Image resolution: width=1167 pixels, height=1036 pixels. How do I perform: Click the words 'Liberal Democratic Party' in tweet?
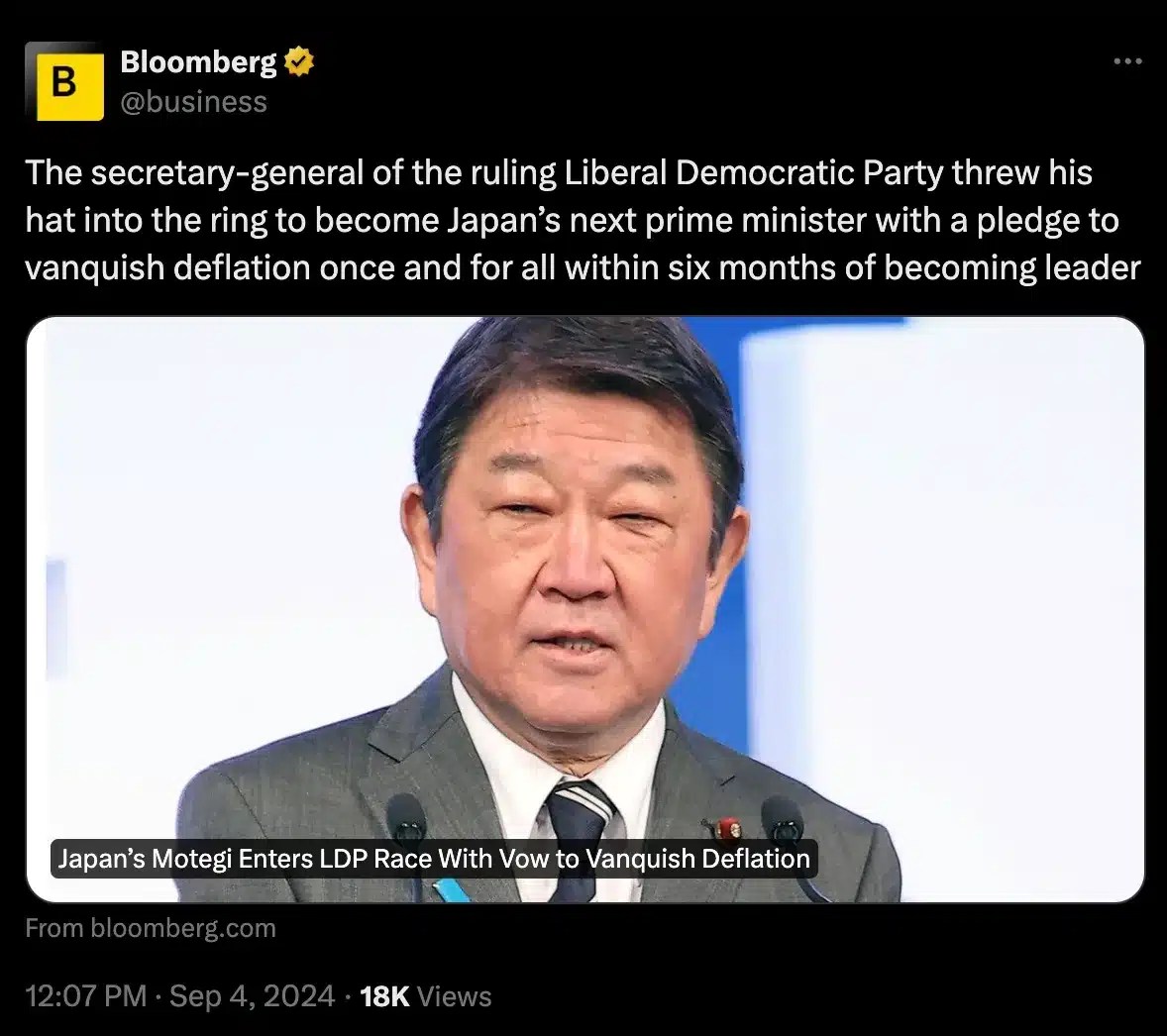[x=754, y=172]
